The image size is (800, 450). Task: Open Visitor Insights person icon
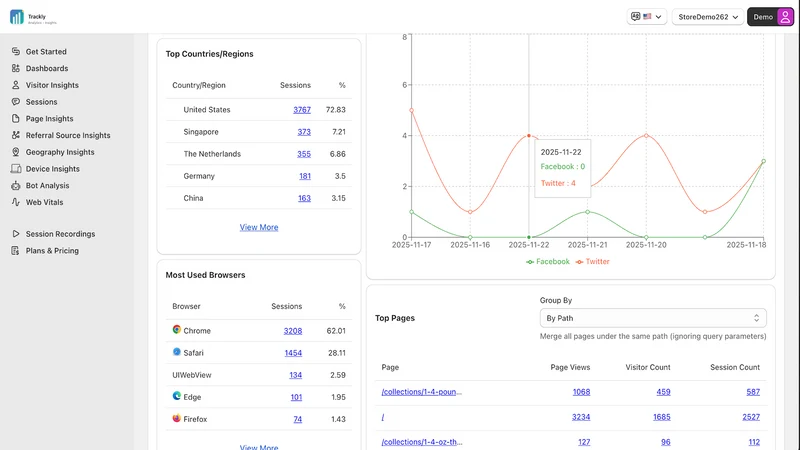16,85
